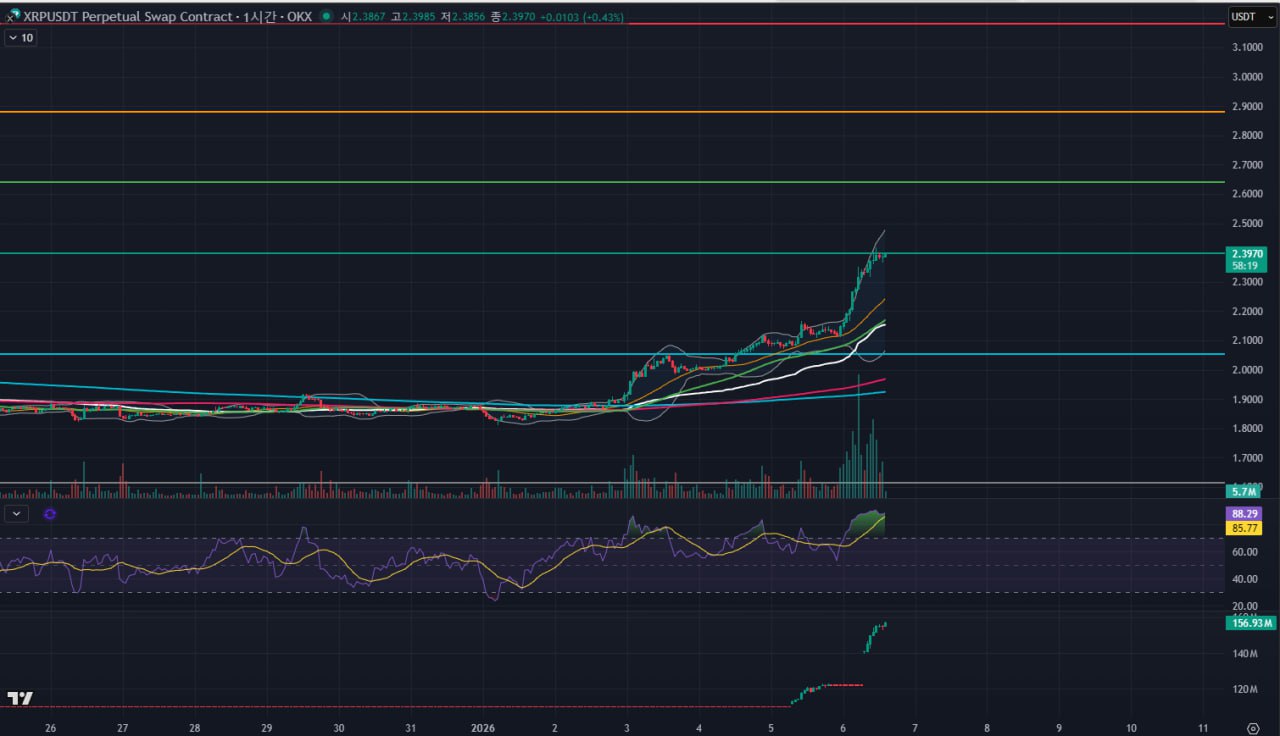Select the green horizontal line near 2.6500
1280x736 pixels.
click(612, 182)
